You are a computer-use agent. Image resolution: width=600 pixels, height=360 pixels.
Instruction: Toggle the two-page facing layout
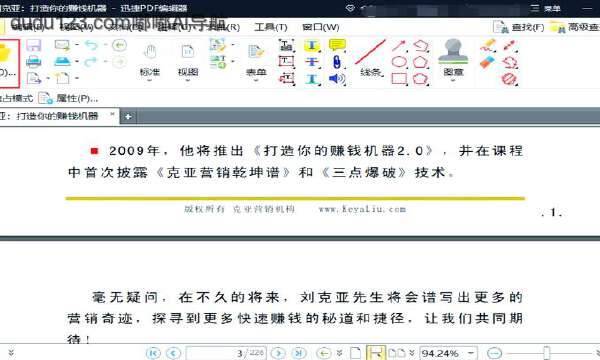point(397,353)
